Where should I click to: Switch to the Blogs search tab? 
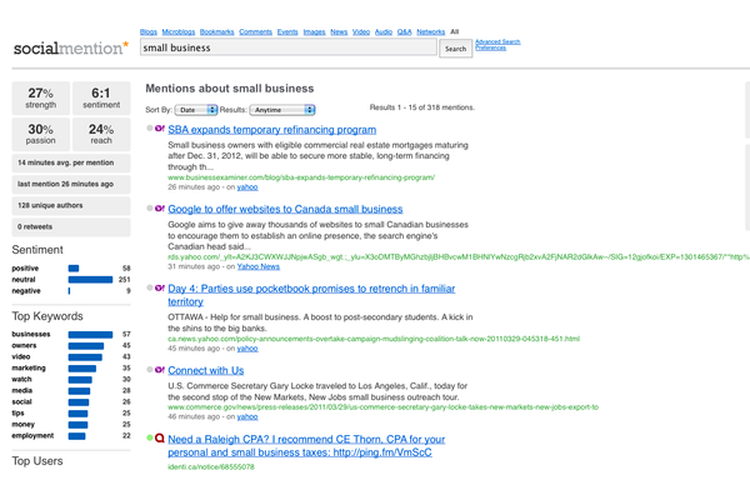click(x=148, y=32)
